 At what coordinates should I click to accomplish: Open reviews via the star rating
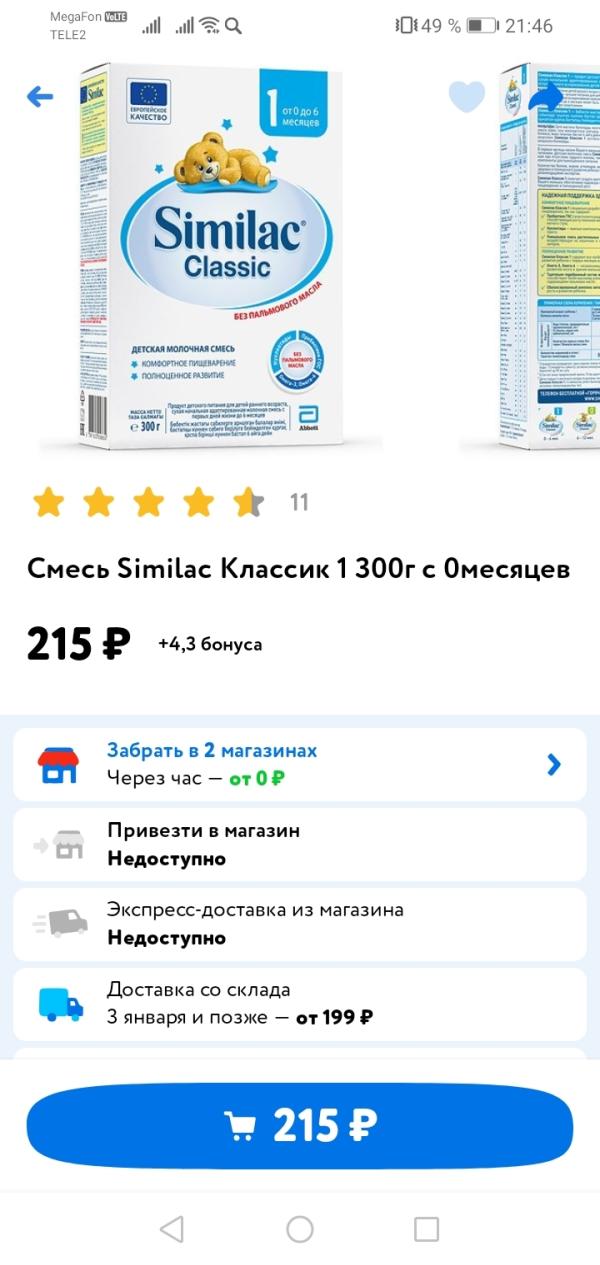[x=148, y=502]
